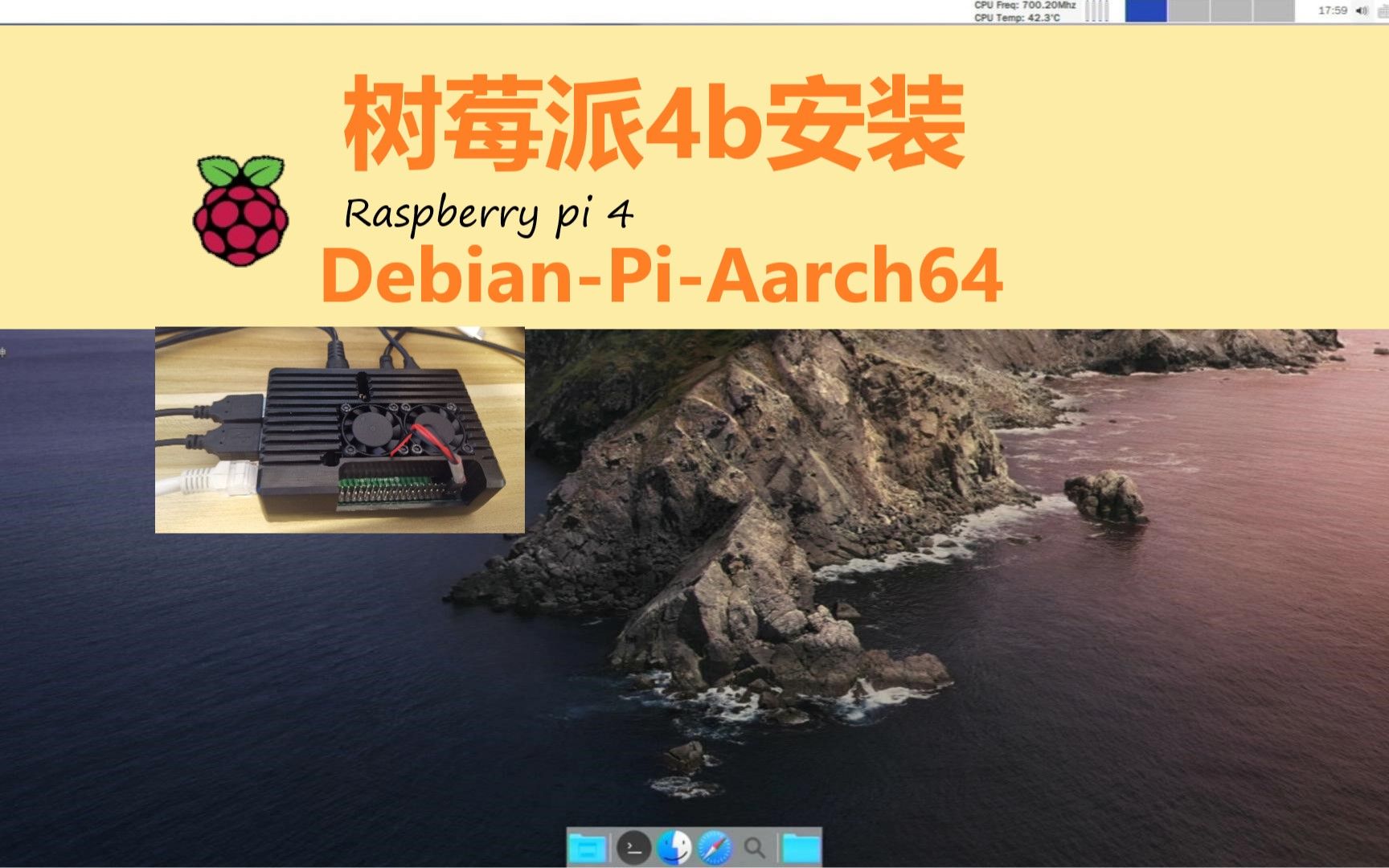The height and width of the screenshot is (868, 1389).
Task: Click the CPU Freq: 700.20Mhz readout
Action: click(x=1025, y=5)
